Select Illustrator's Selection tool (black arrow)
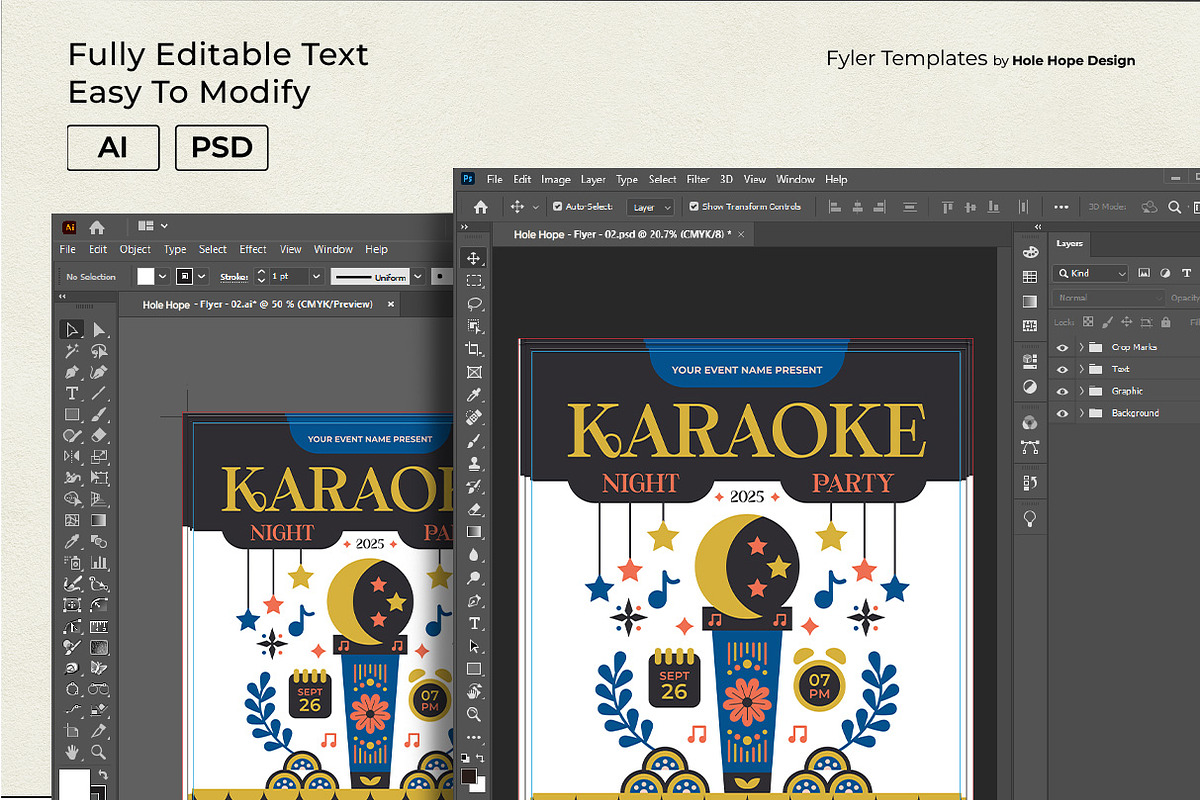Screen dimensions: 1200x800 tap(72, 330)
